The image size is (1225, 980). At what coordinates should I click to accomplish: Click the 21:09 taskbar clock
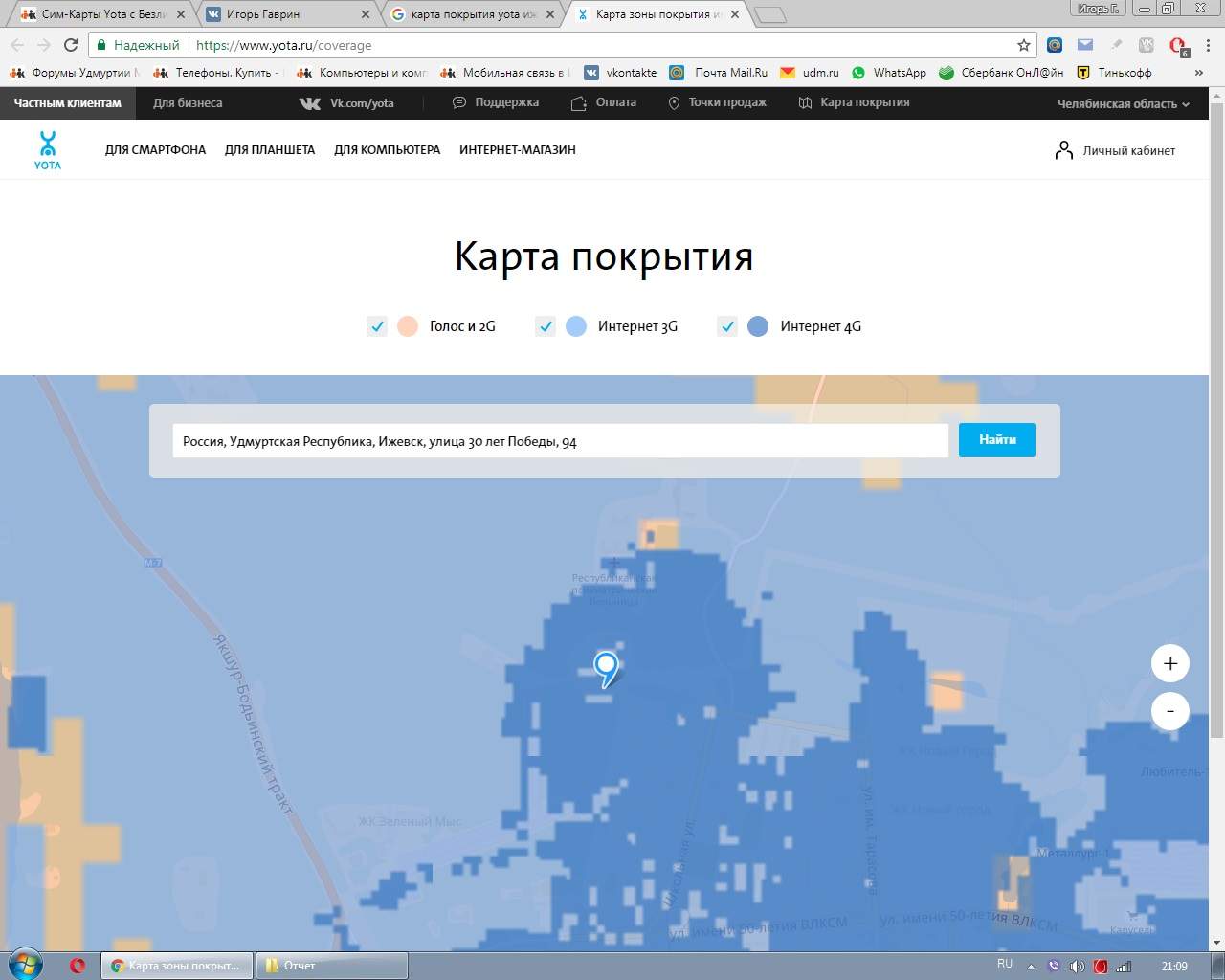pos(1174,966)
